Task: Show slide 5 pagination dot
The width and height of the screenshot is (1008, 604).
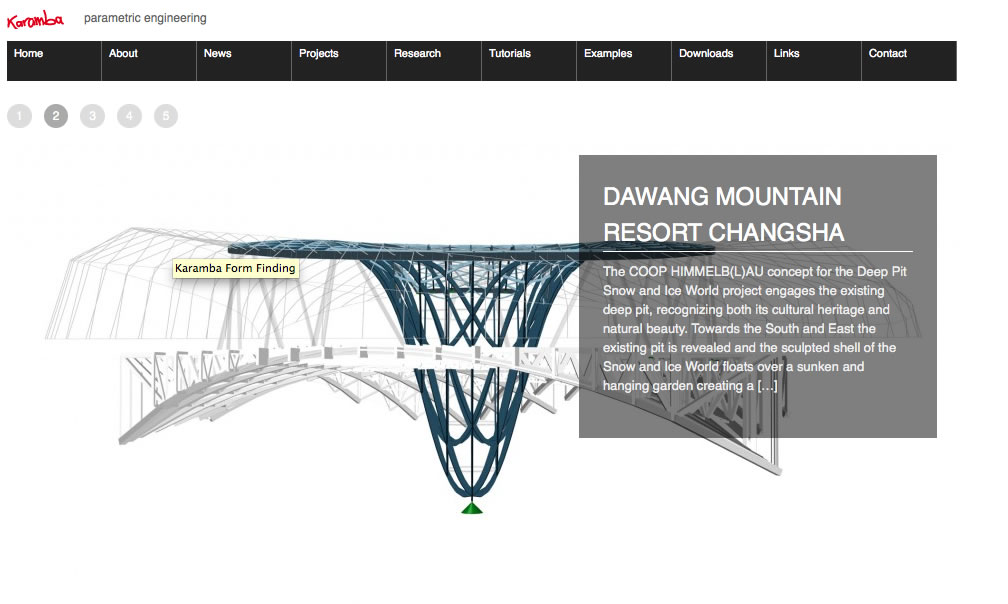Action: click(x=166, y=116)
